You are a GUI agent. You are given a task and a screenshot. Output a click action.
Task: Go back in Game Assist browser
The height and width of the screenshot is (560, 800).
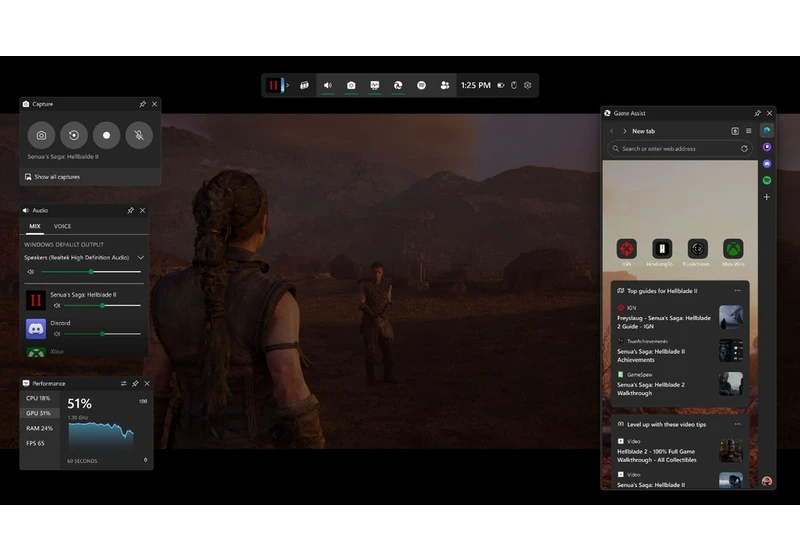pos(612,131)
